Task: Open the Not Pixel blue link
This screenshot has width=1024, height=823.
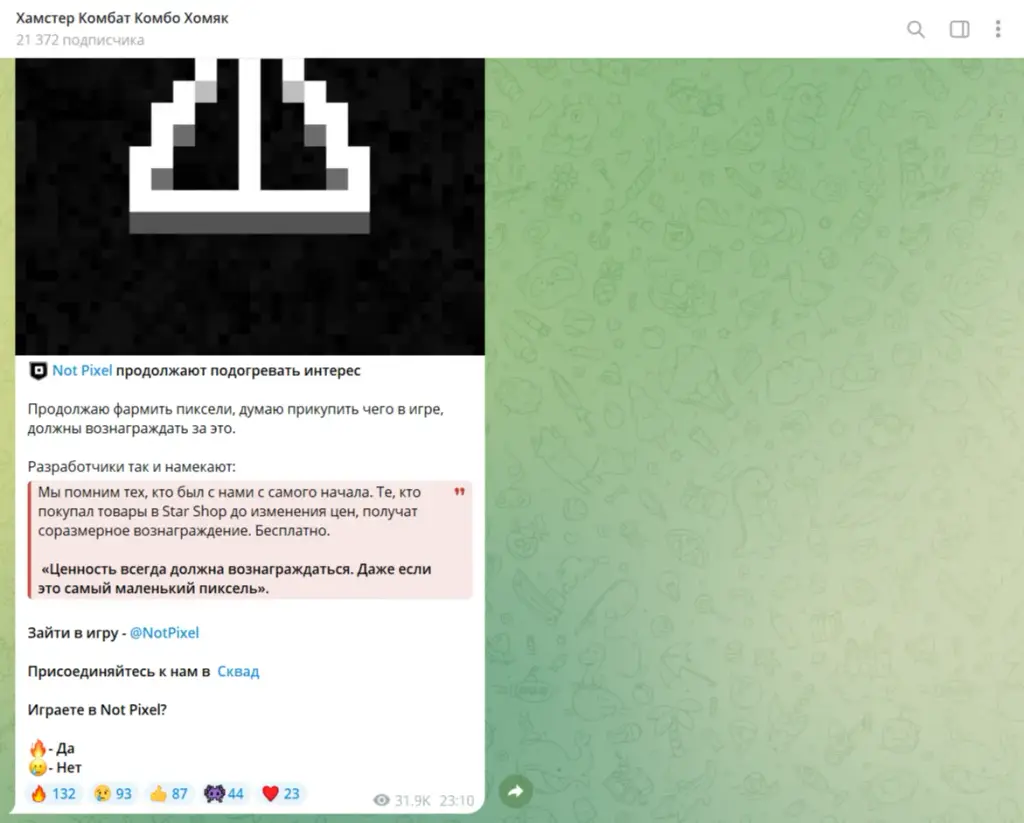Action: pos(82,371)
